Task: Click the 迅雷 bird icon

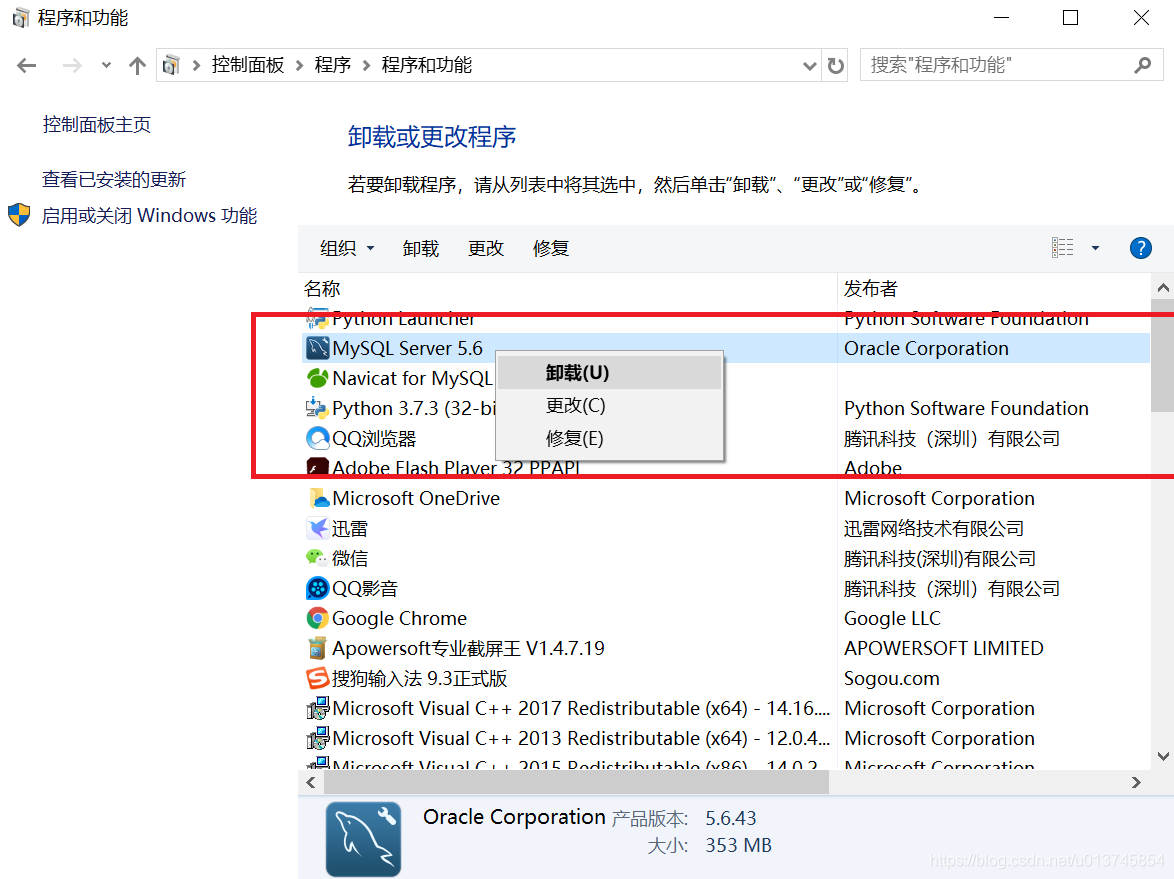Action: pos(317,528)
